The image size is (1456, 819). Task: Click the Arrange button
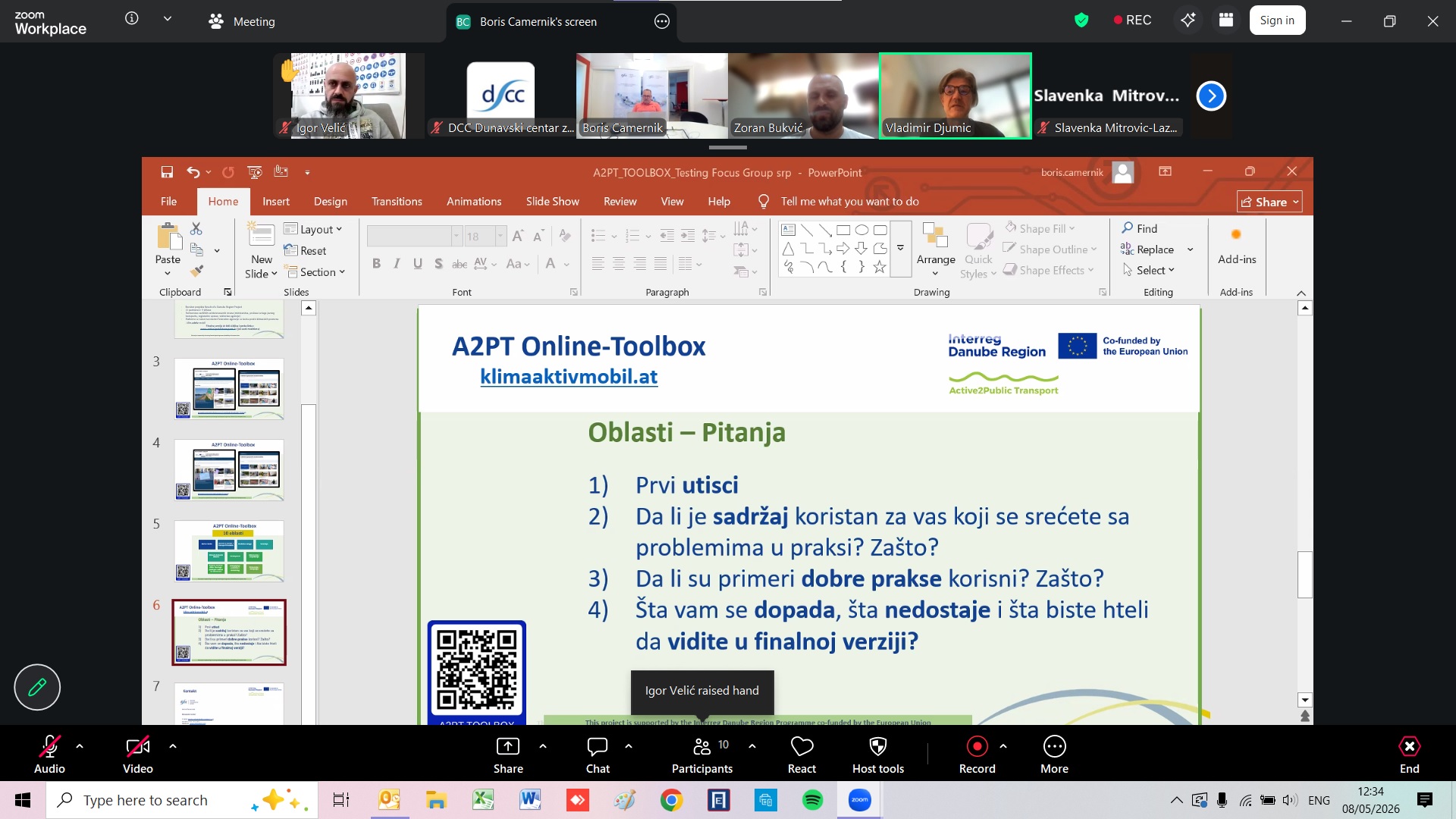pyautogui.click(x=936, y=250)
